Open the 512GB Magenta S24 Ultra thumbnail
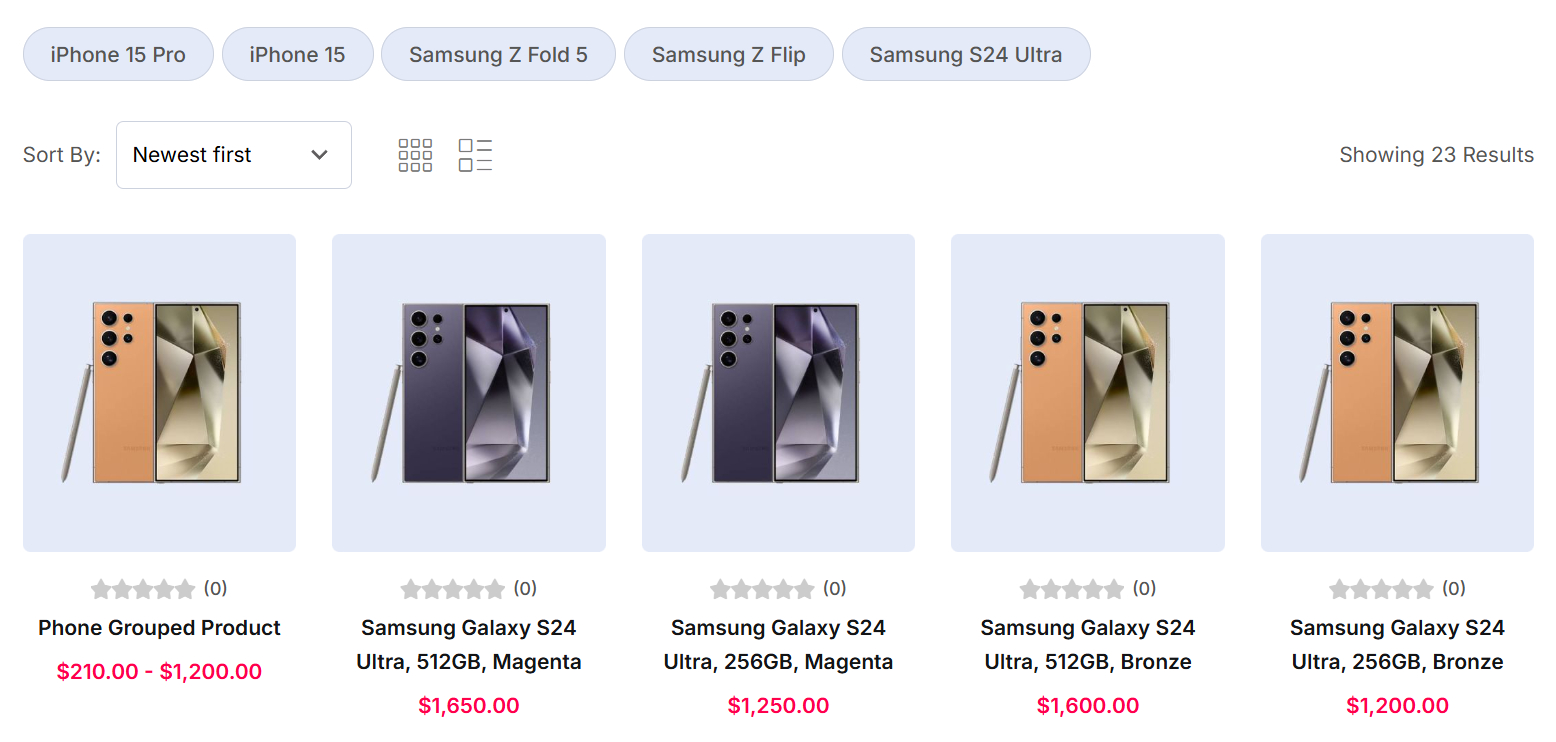Screen dimensions: 1556x742 click(468, 392)
